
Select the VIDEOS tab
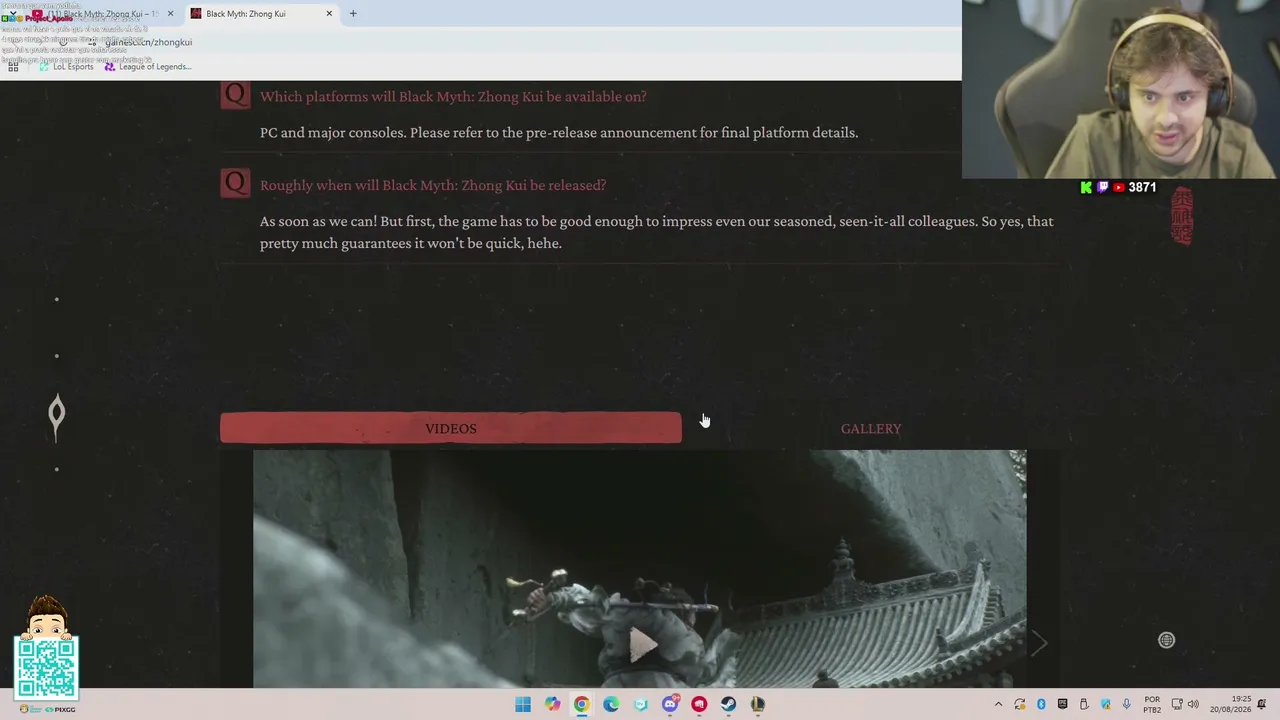[451, 428]
